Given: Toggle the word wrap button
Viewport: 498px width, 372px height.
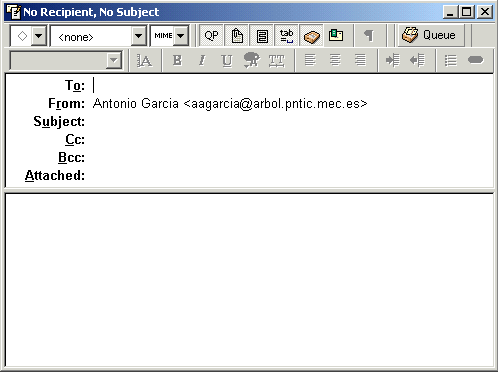Looking at the screenshot, I should [x=262, y=35].
